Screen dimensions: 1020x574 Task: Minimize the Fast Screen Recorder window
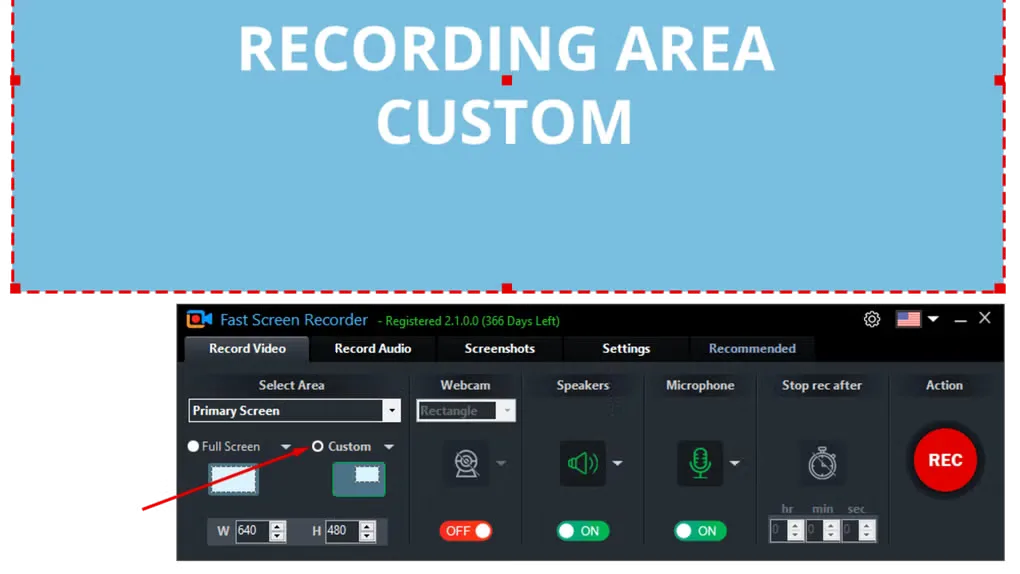pos(960,320)
